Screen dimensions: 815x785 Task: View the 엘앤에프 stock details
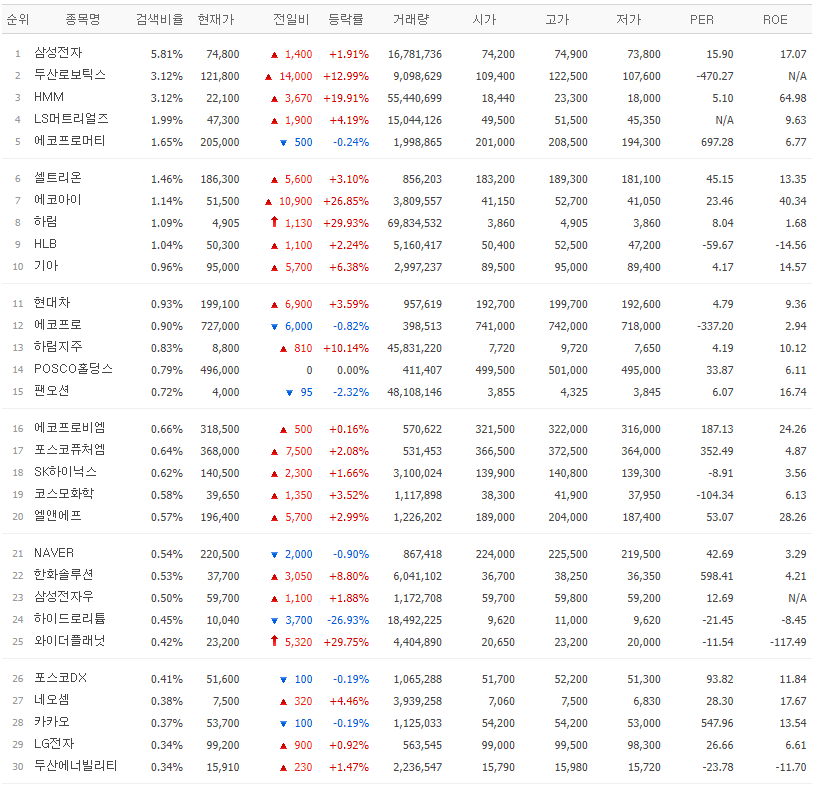coord(58,516)
